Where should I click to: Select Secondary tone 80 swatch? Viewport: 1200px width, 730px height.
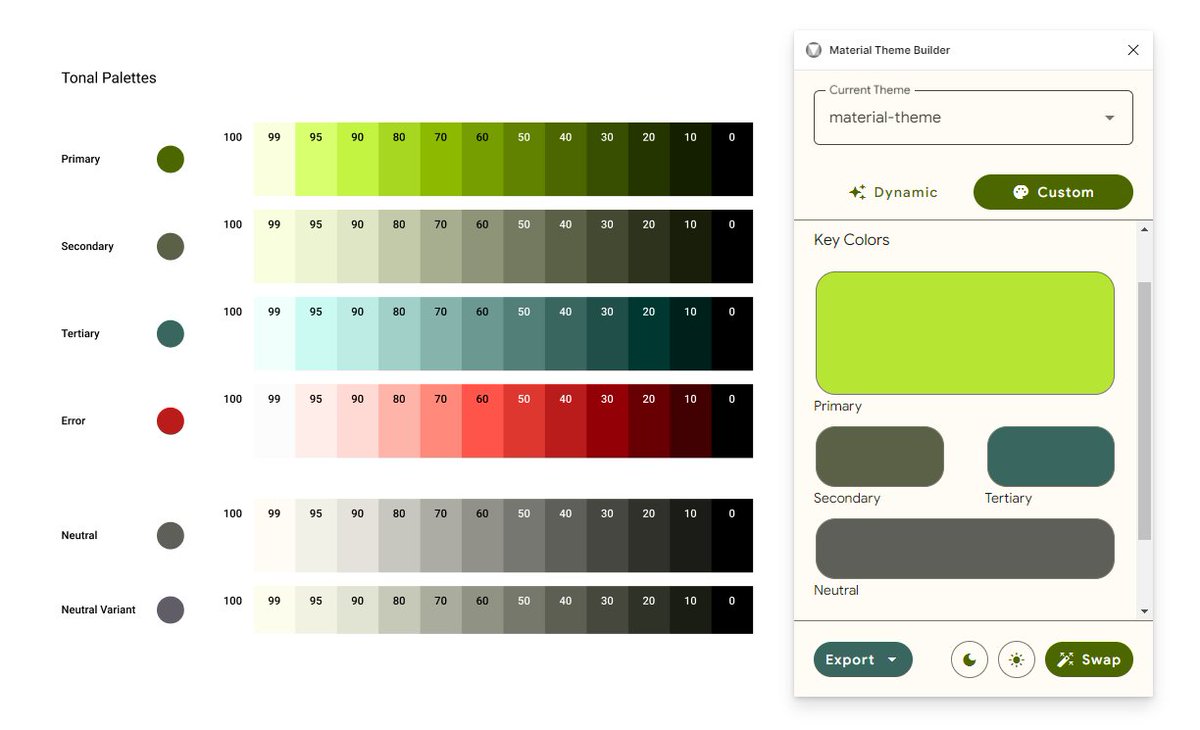[399, 246]
